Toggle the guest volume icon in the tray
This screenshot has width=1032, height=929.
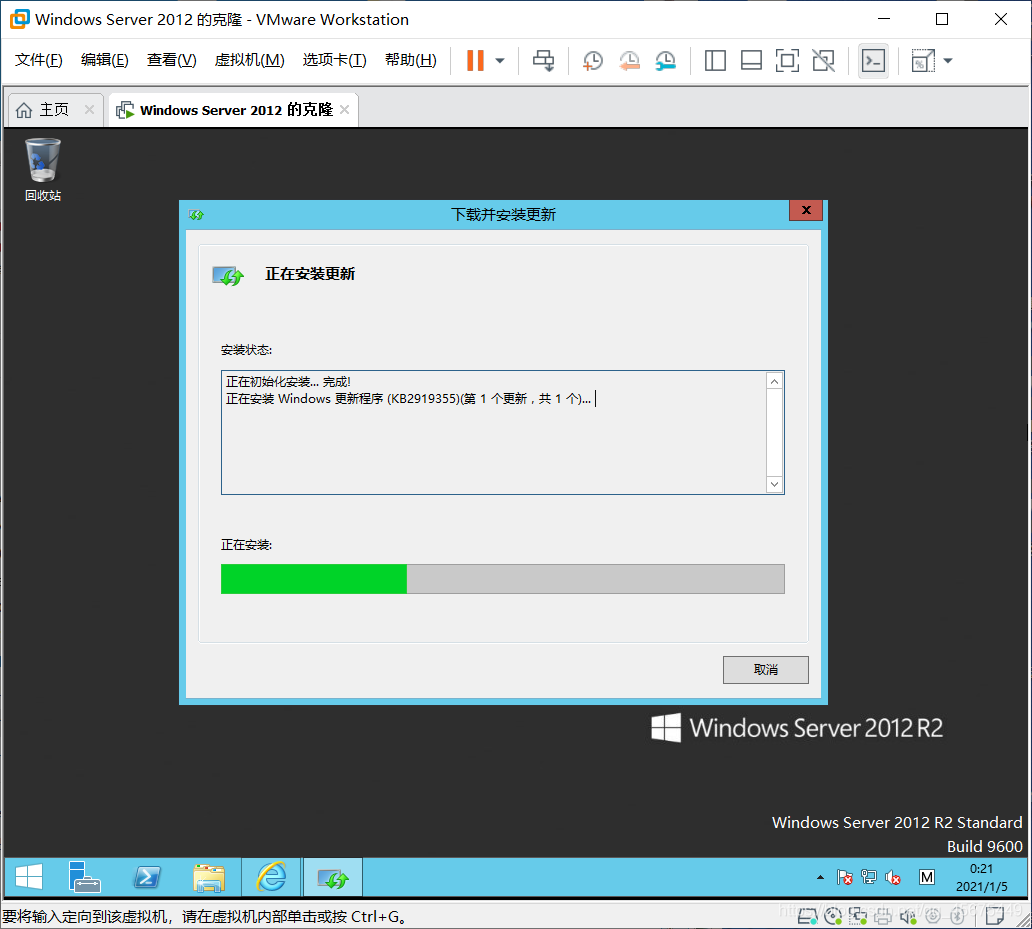893,877
